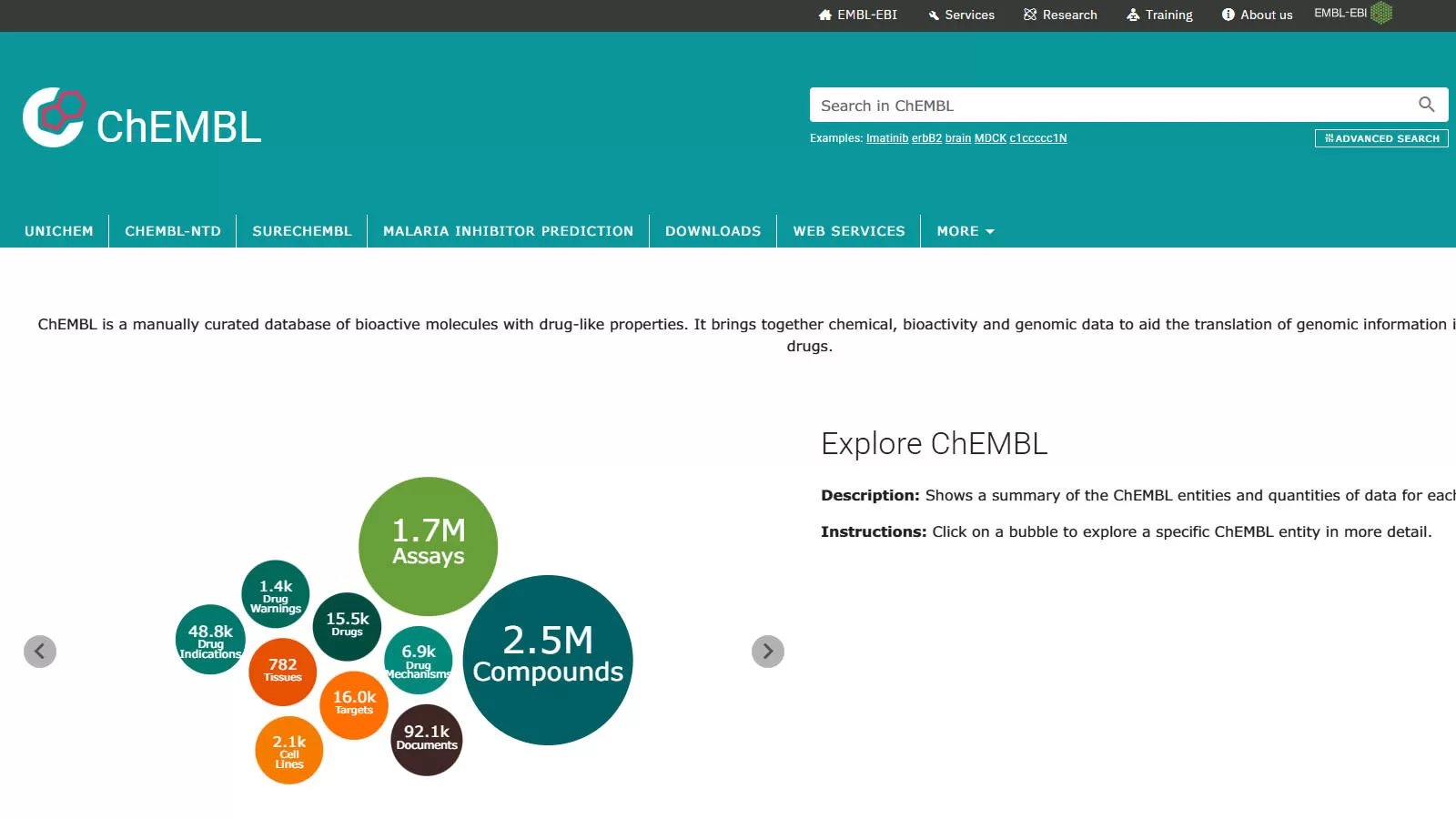Click the EMBL-EBI hexagon logo
The width and height of the screenshot is (1456, 819).
click(x=1381, y=13)
